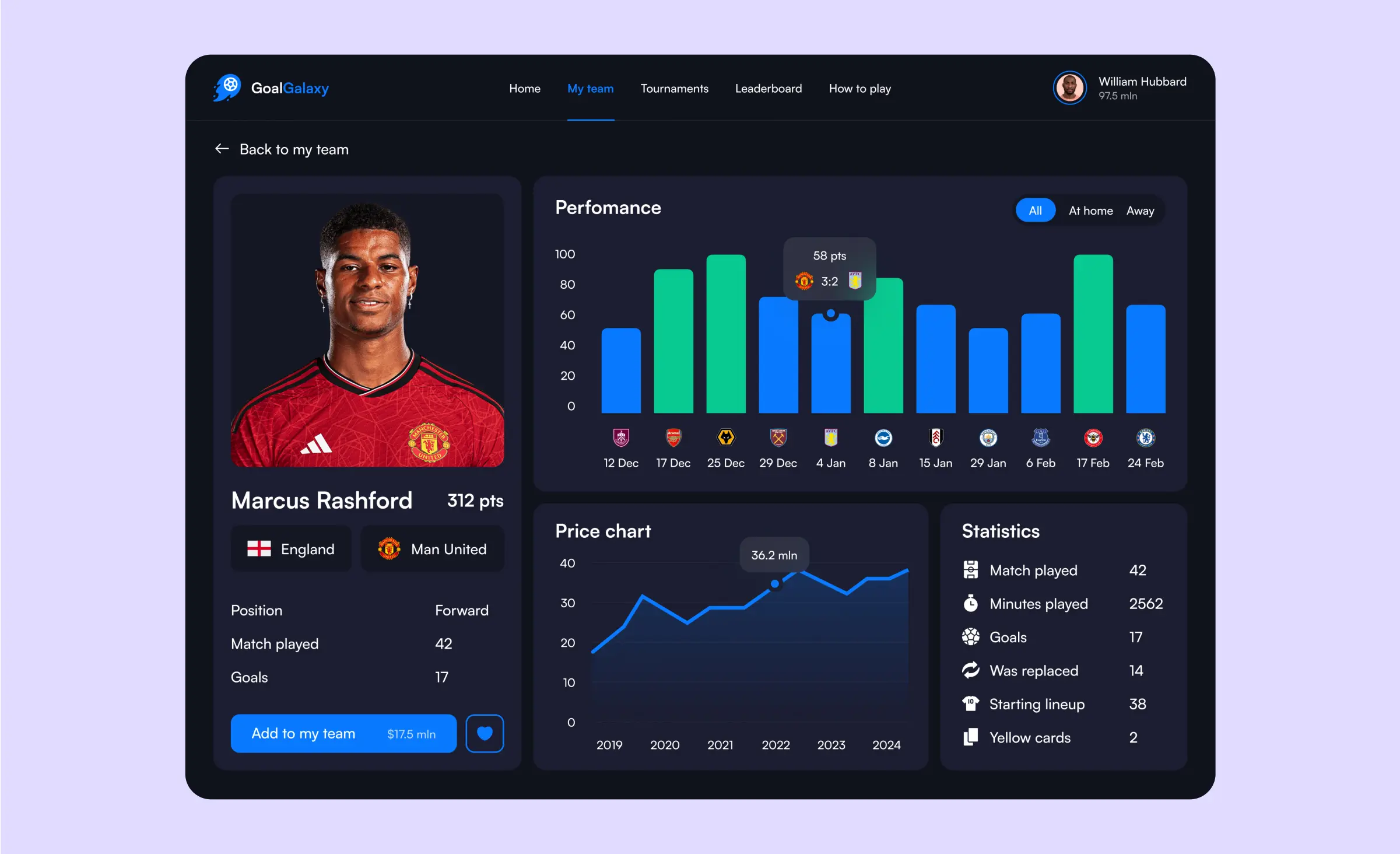1400x854 pixels.
Task: Click the favourites heart icon button
Action: click(x=484, y=733)
